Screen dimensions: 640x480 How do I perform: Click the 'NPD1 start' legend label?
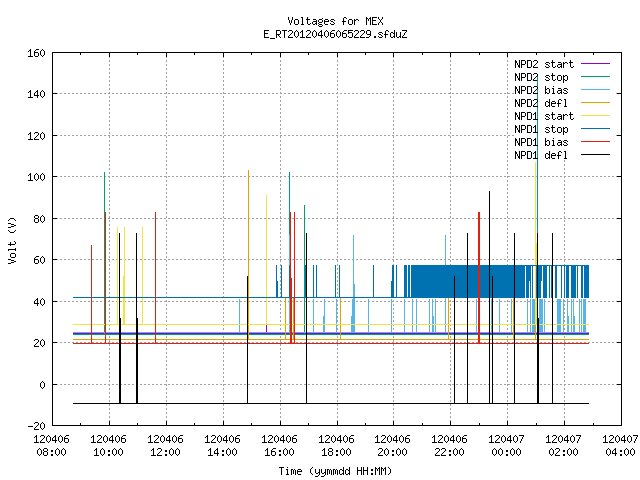[x=544, y=116]
